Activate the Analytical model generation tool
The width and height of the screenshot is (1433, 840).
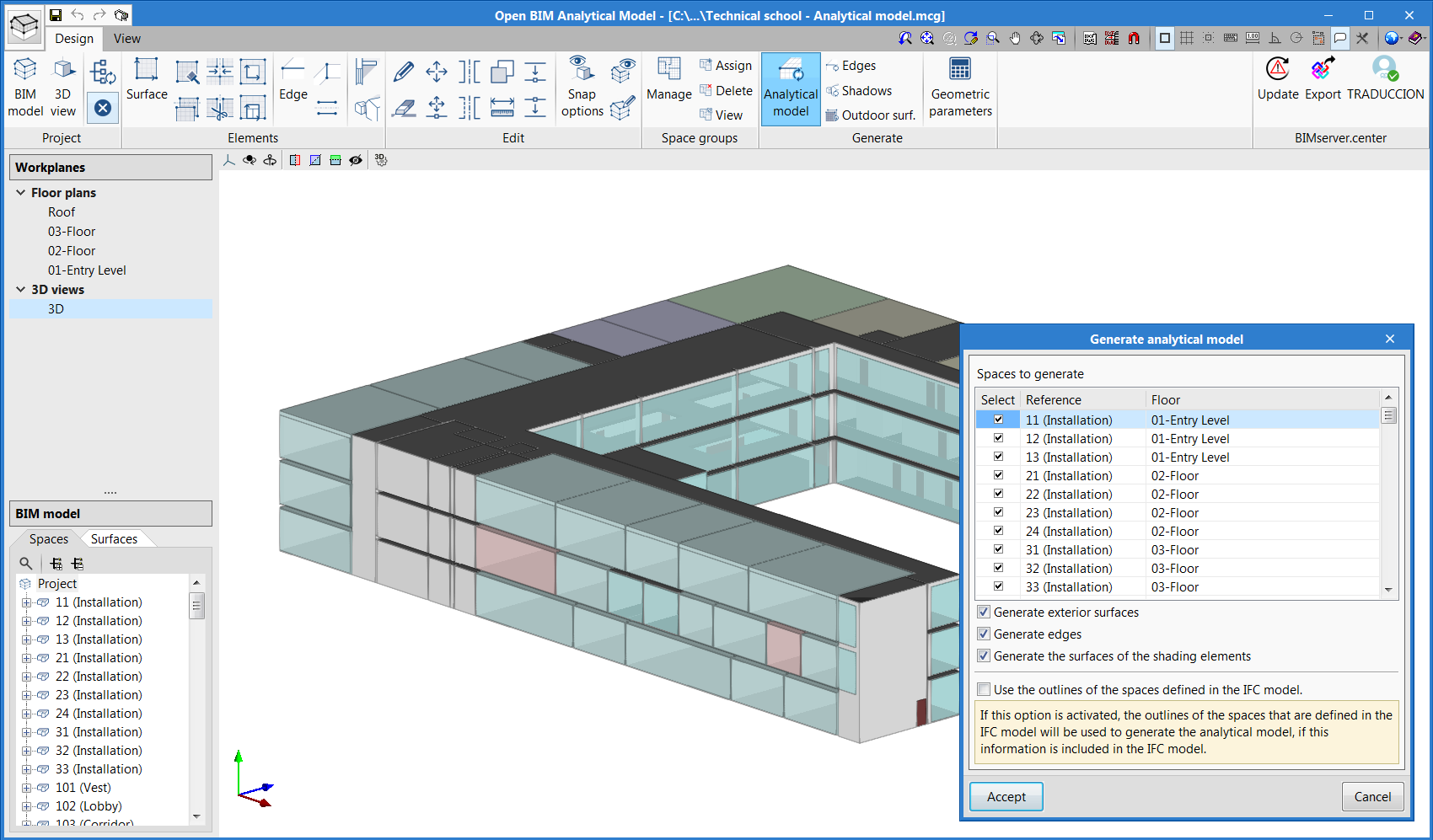click(x=790, y=87)
